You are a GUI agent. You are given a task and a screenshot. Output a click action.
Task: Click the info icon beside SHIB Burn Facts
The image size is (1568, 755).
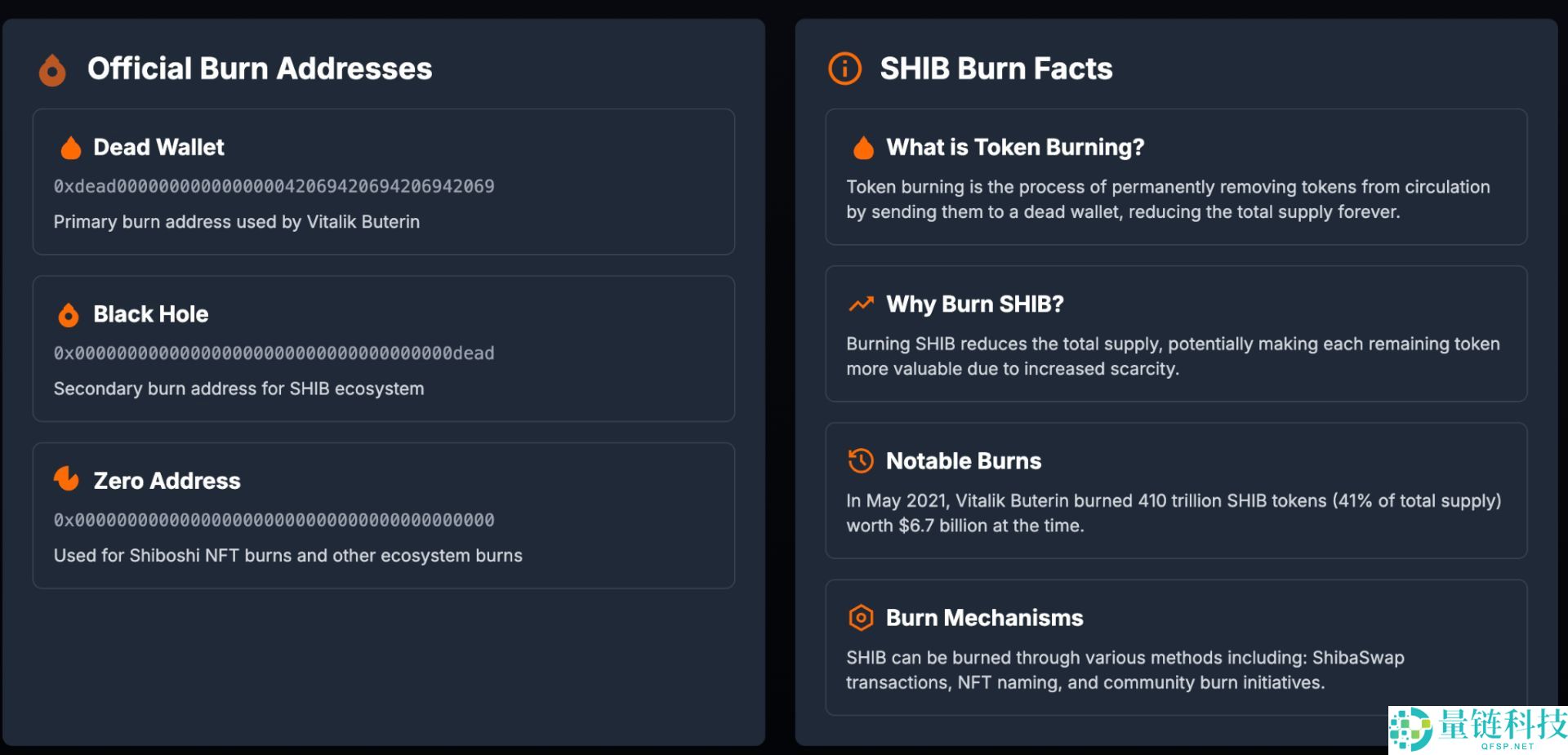pyautogui.click(x=844, y=69)
